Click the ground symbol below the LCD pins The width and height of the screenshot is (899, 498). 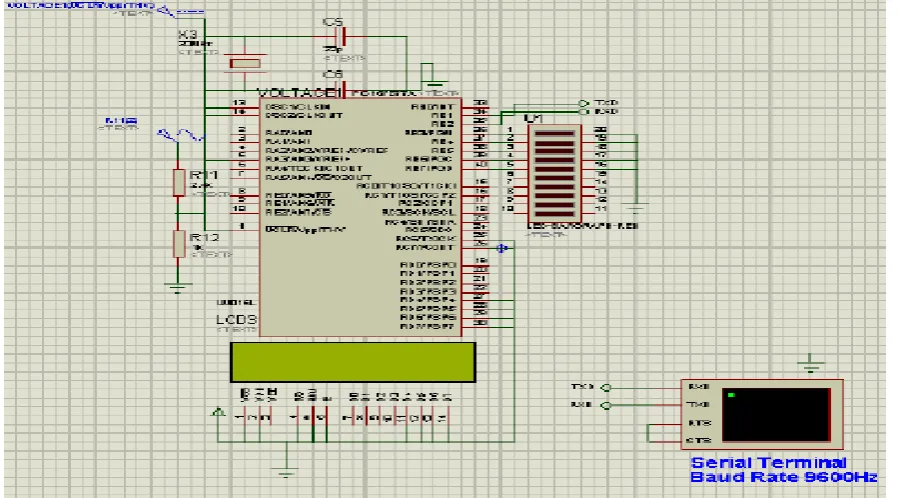[x=286, y=473]
